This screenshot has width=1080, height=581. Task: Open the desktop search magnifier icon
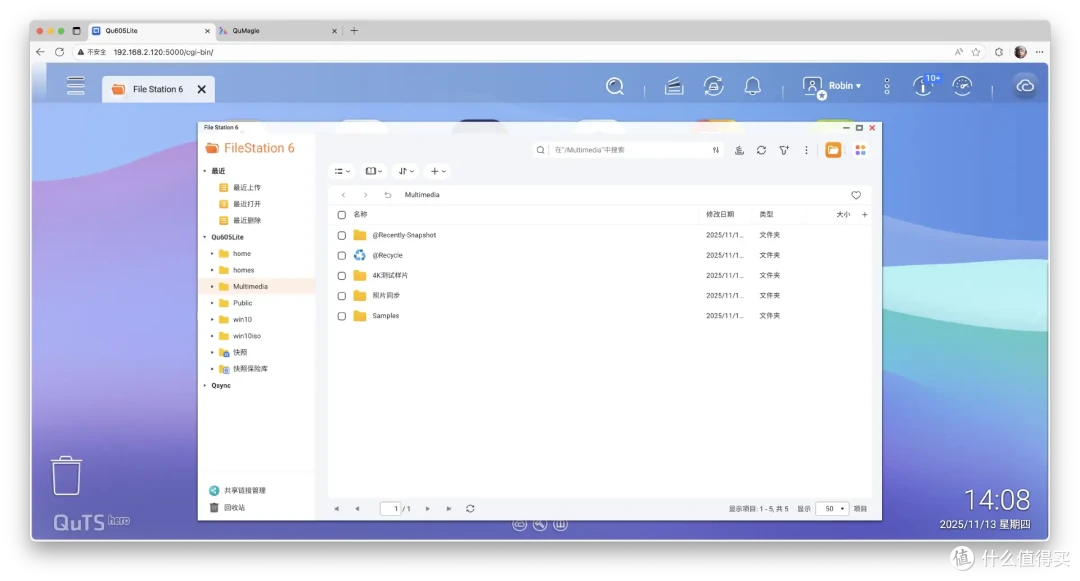click(x=615, y=86)
